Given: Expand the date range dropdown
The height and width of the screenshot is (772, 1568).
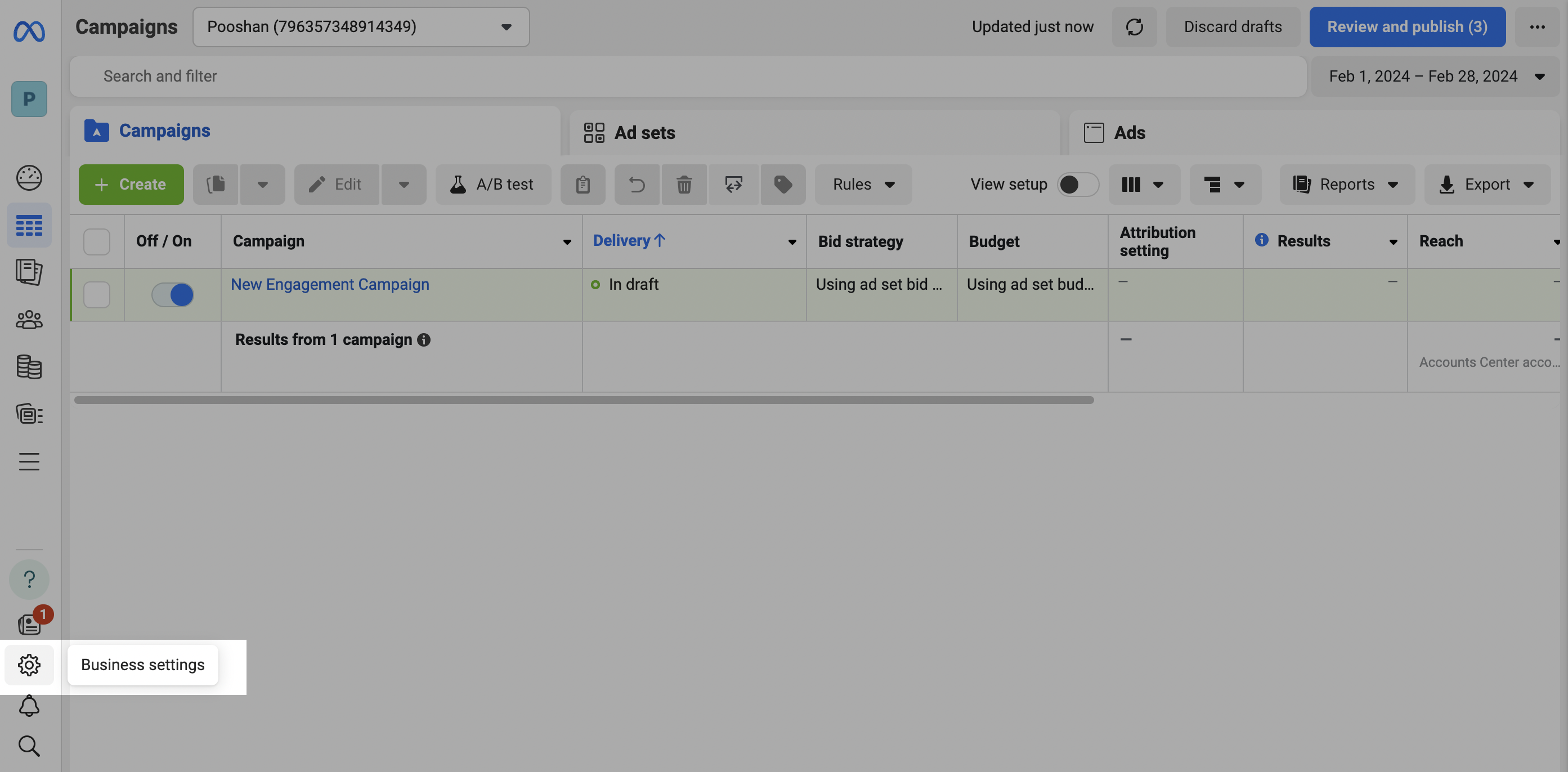Looking at the screenshot, I should click(x=1435, y=76).
